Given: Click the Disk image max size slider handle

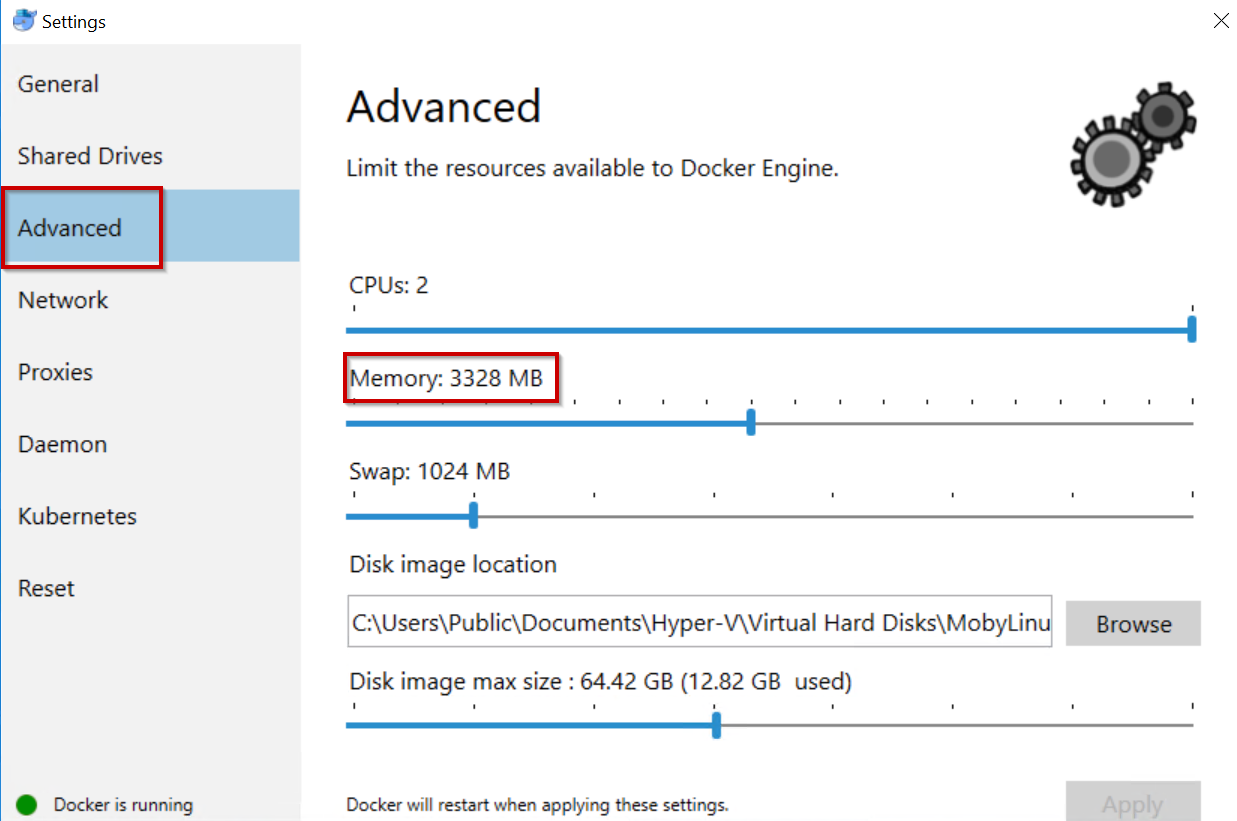Looking at the screenshot, I should pyautogui.click(x=716, y=725).
